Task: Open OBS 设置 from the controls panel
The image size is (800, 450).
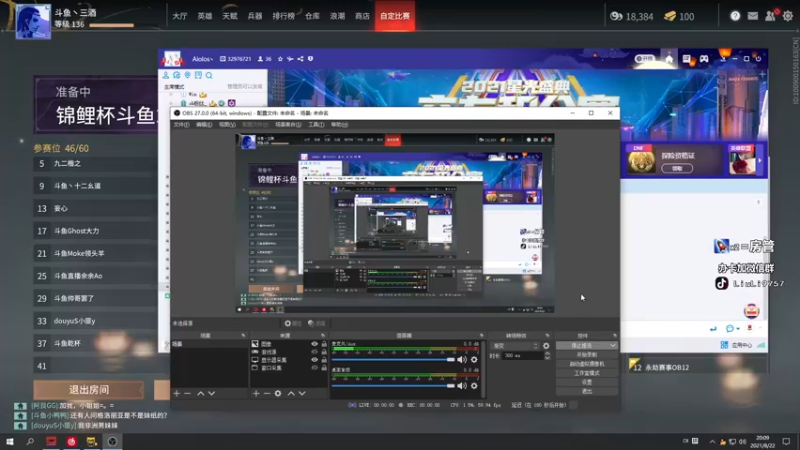Action: pos(587,382)
